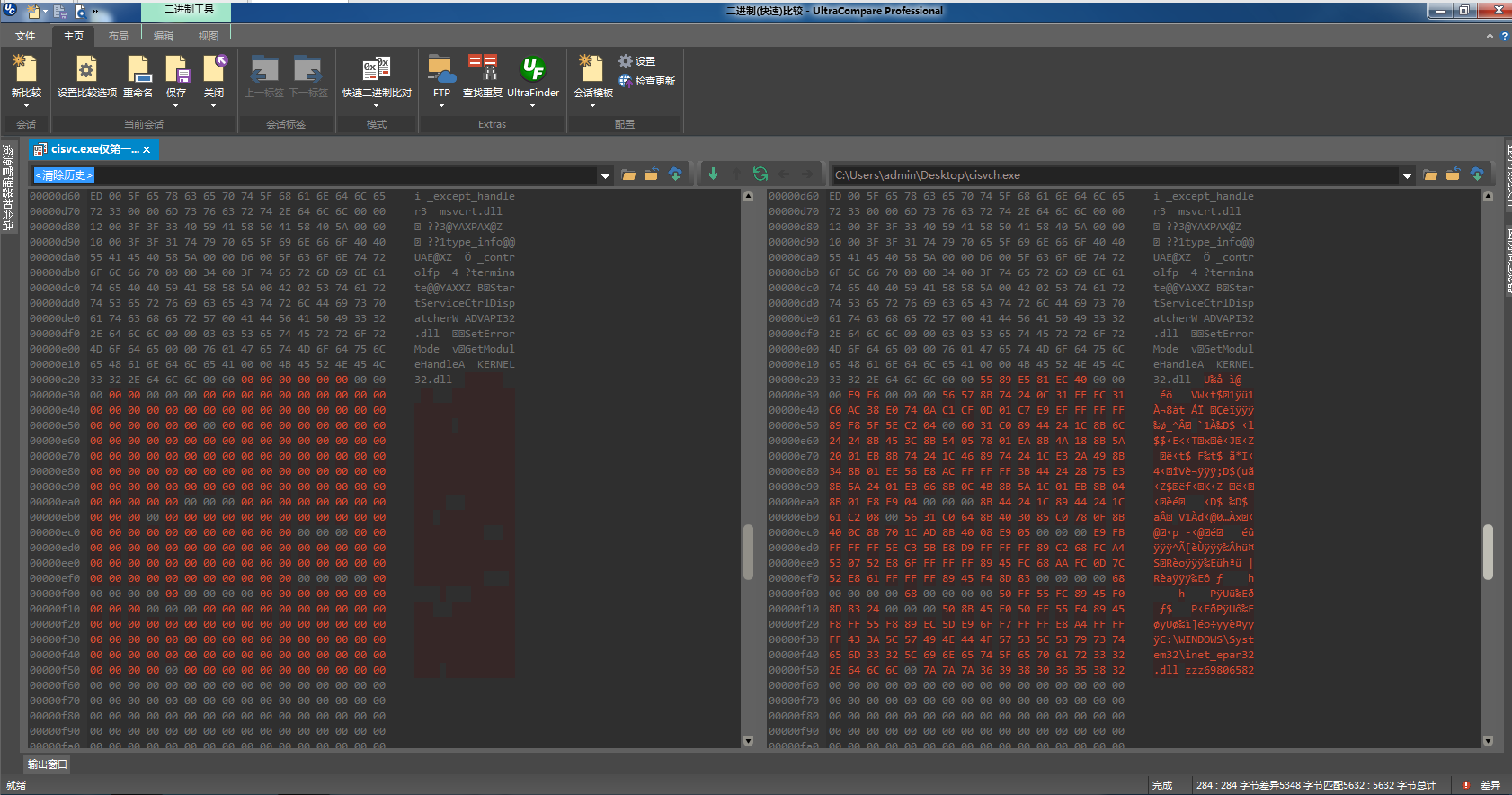Expand the FTP dropdown arrow
1512x795 pixels.
coord(441,106)
